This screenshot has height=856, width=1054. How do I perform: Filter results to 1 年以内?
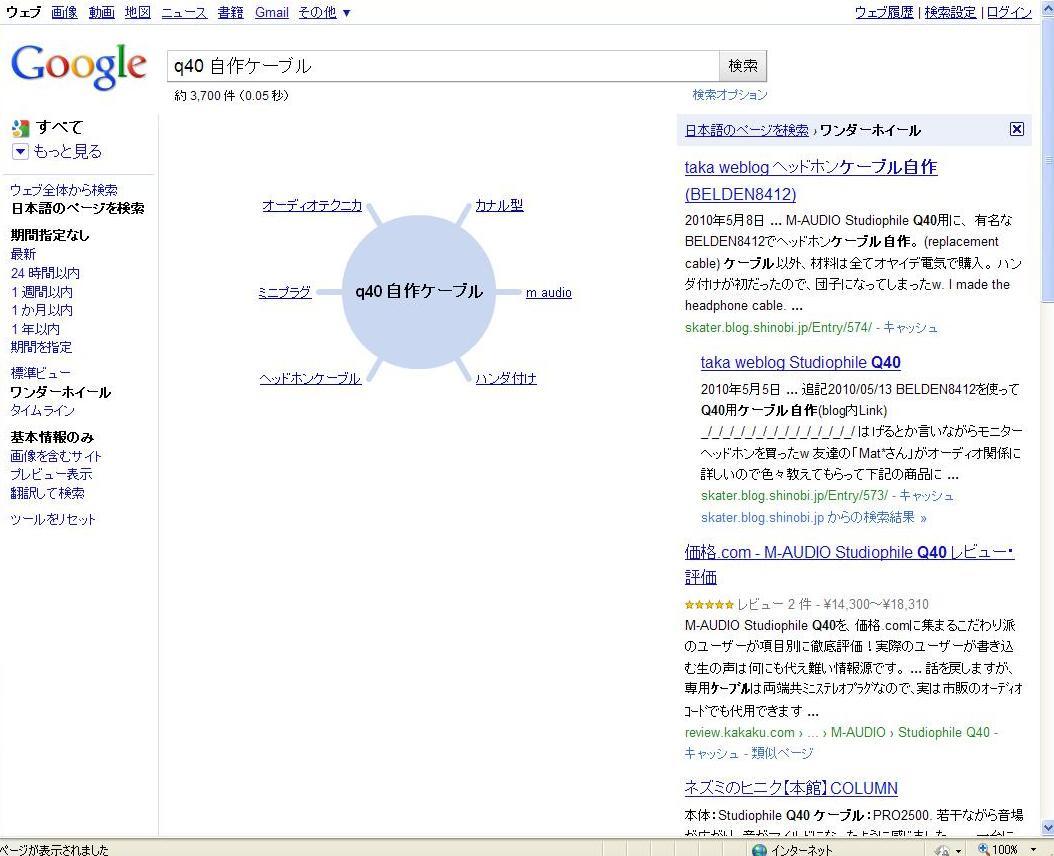tap(35, 329)
